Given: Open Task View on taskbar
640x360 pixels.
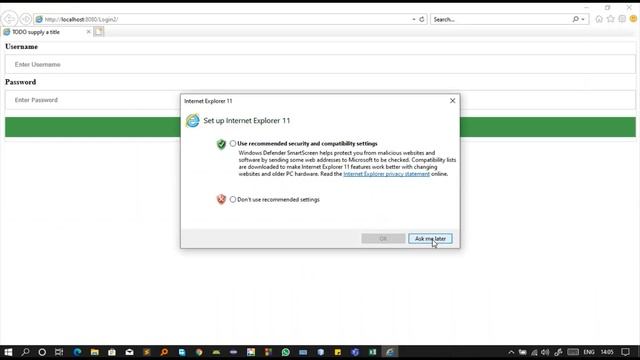Looking at the screenshot, I should [x=59, y=352].
